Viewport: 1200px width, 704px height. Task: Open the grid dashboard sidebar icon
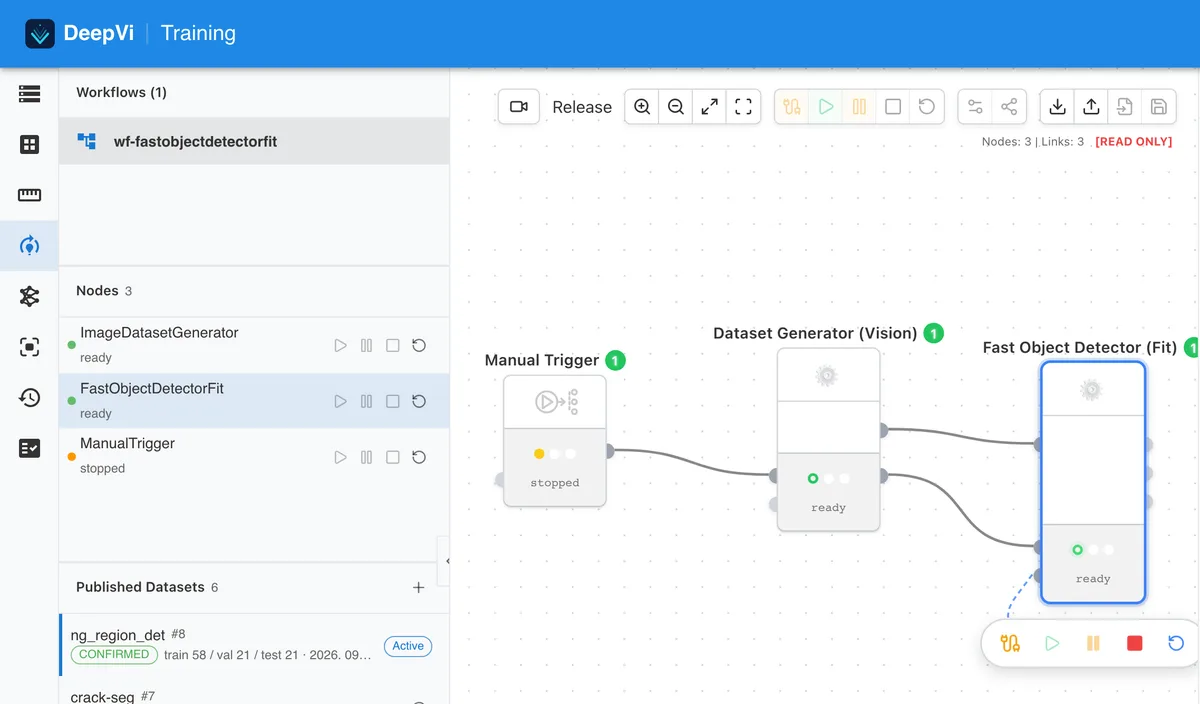point(29,145)
